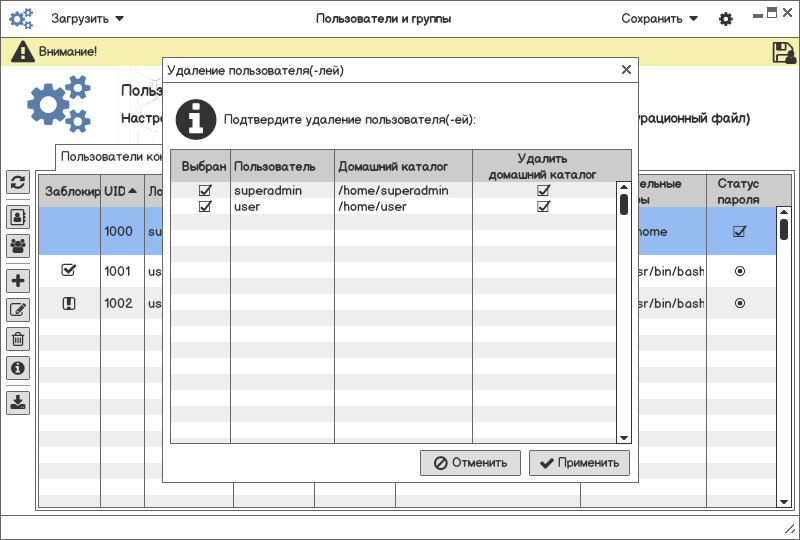
Task: Sort by UID column header
Action: [122, 191]
